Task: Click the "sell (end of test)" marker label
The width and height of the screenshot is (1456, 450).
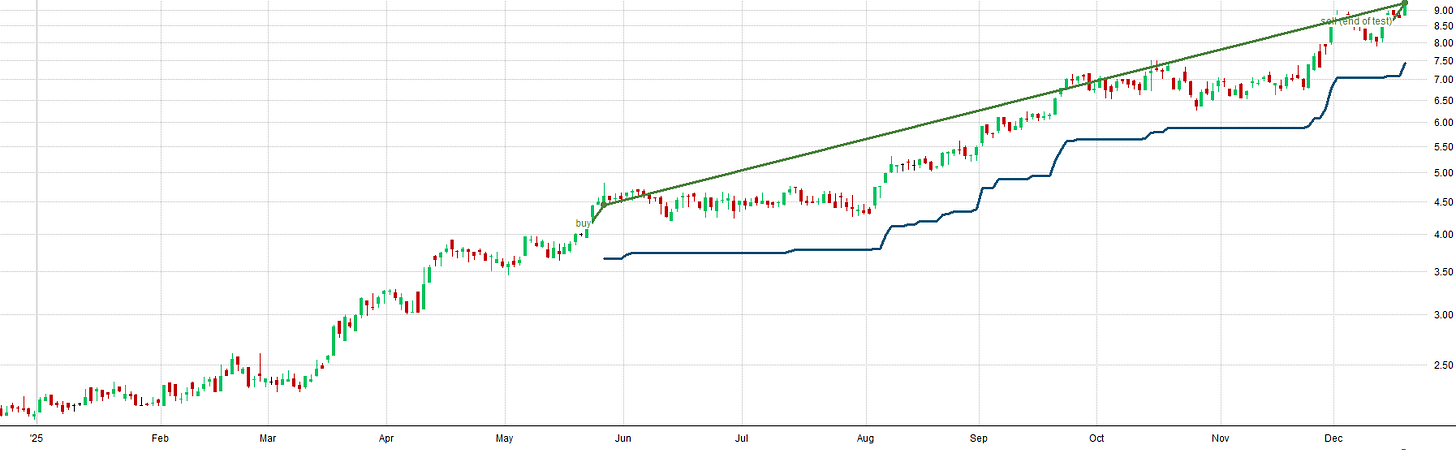Action: 1356,20
